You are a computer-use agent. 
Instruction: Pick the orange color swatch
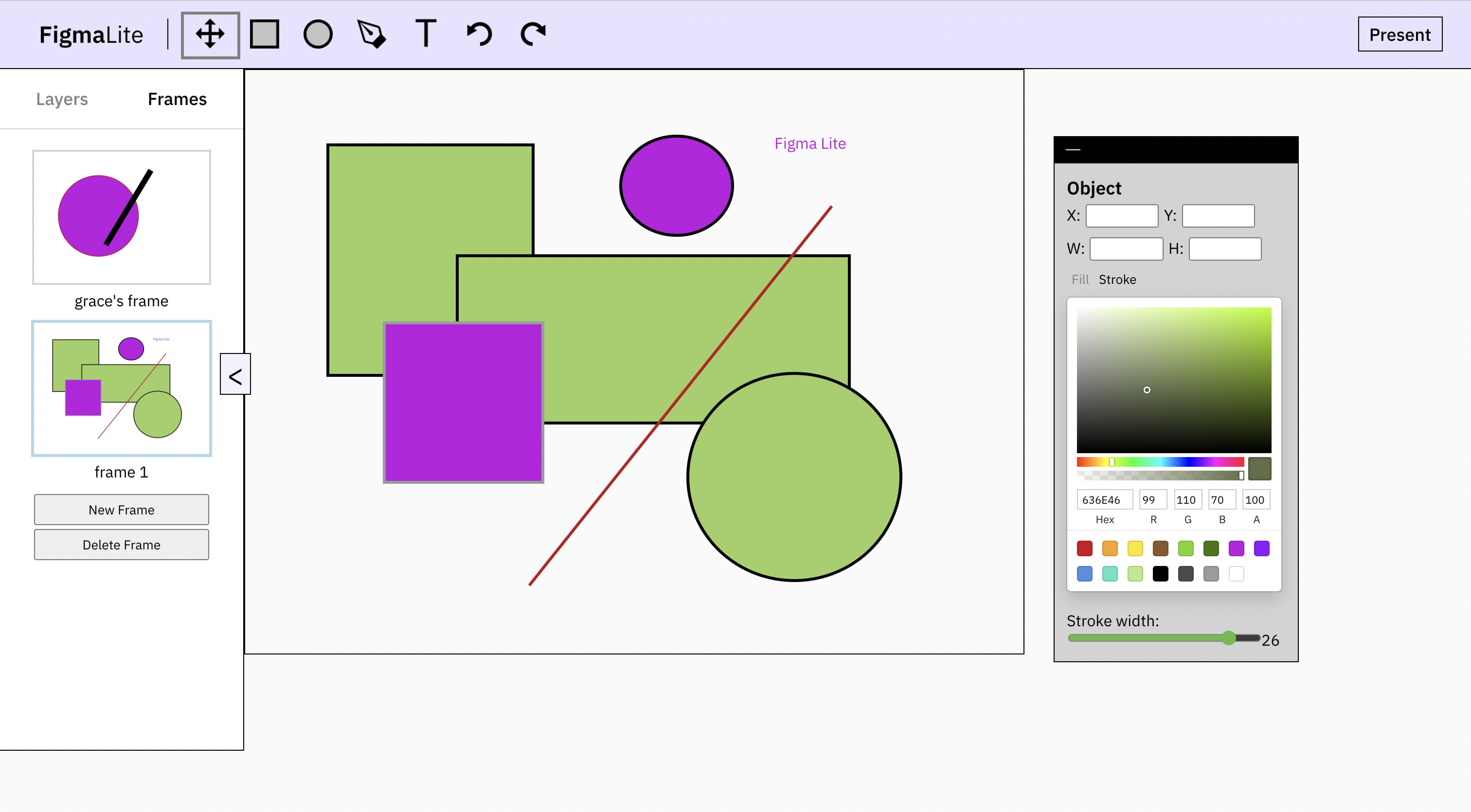tap(1110, 548)
